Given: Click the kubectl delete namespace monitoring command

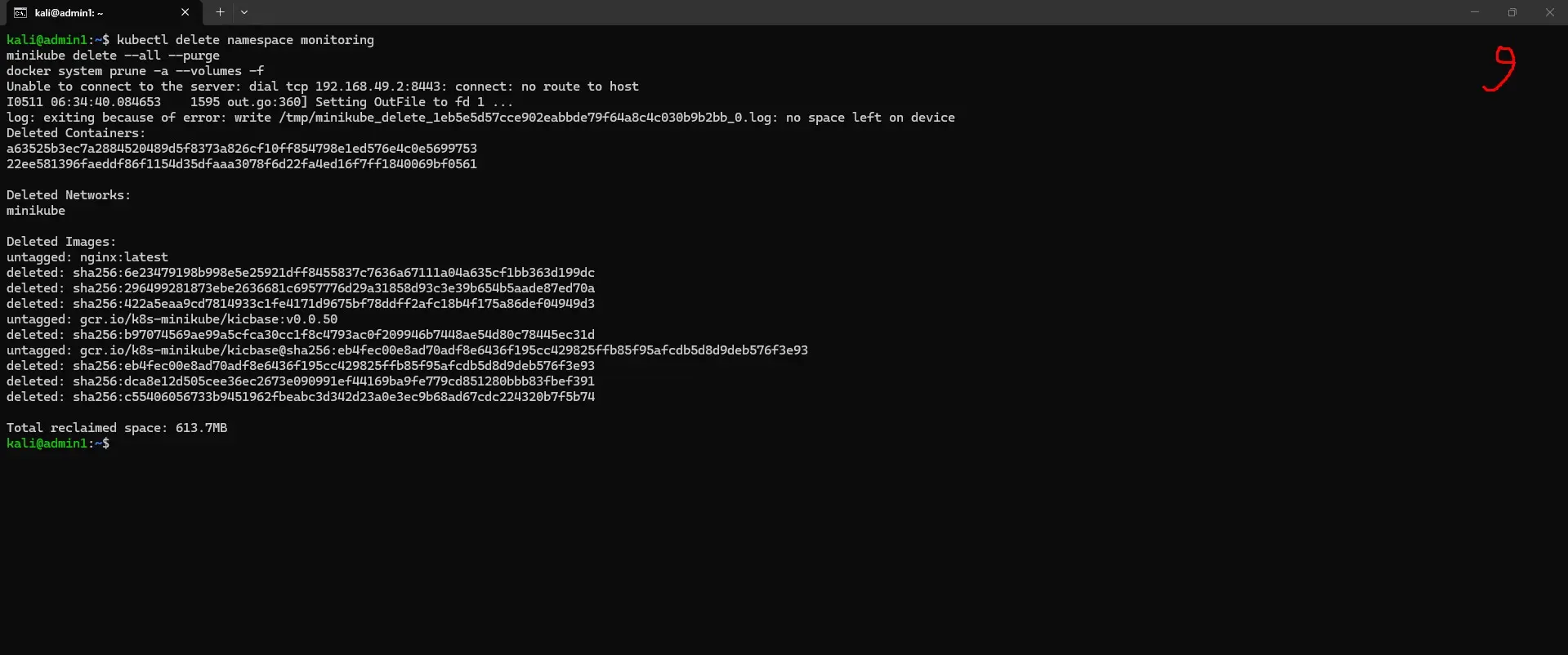Looking at the screenshot, I should tap(245, 40).
